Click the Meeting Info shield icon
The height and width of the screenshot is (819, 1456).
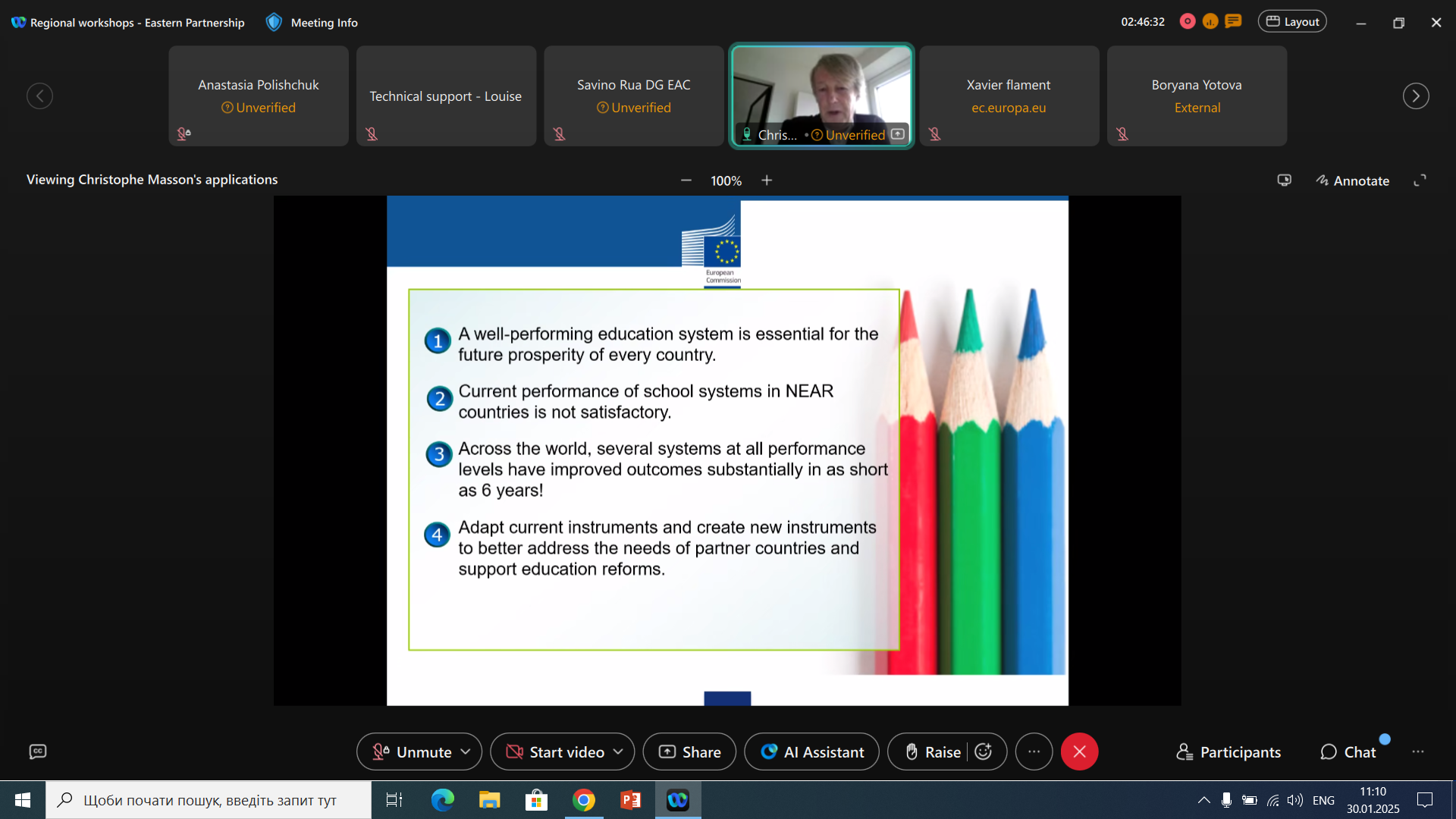274,22
